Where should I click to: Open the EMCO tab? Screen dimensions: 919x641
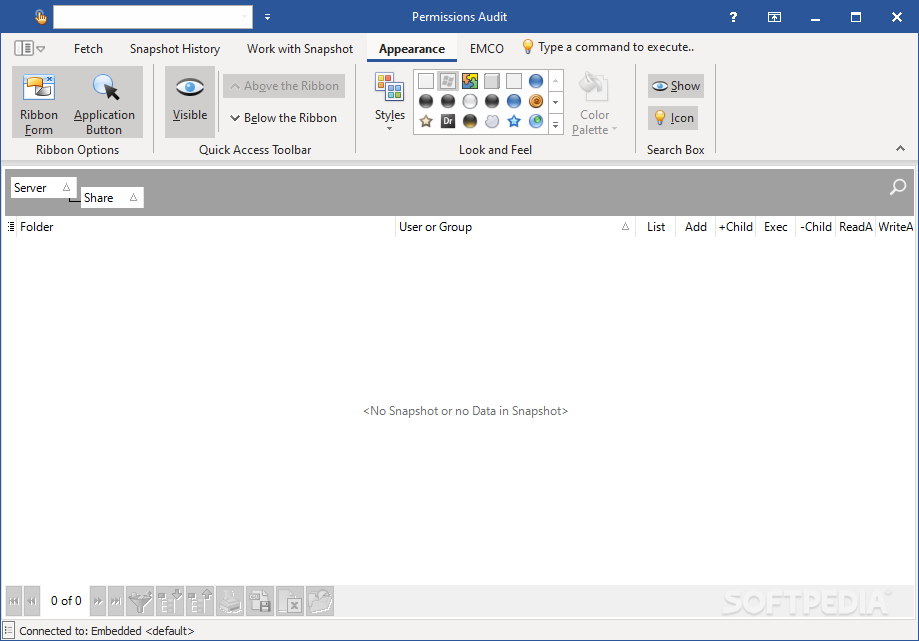pos(486,49)
